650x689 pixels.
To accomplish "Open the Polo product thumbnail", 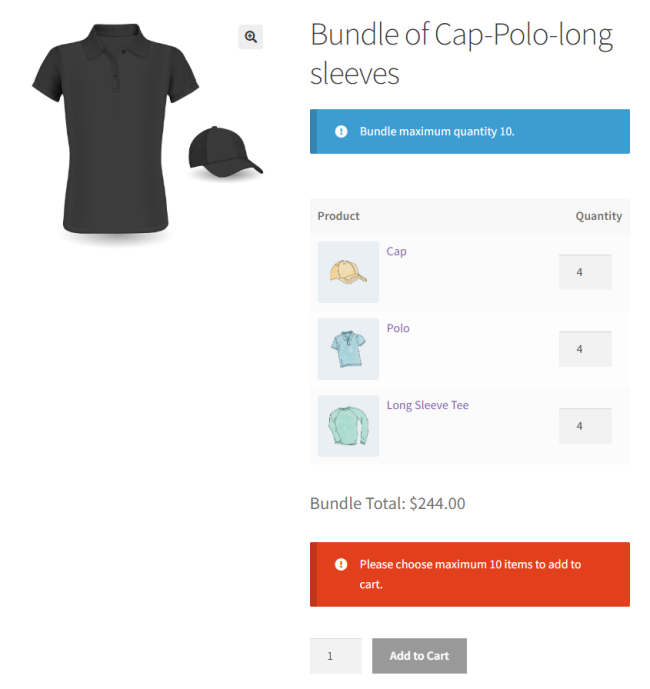I will click(348, 349).
